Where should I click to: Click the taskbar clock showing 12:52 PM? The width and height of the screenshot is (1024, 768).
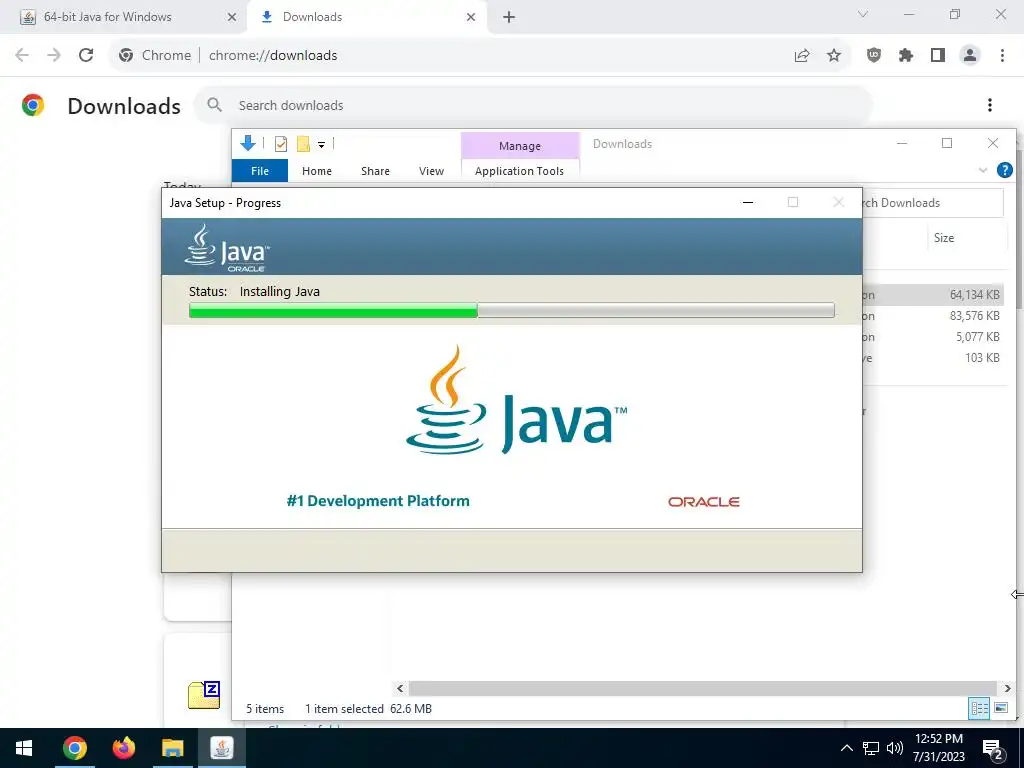click(x=938, y=748)
